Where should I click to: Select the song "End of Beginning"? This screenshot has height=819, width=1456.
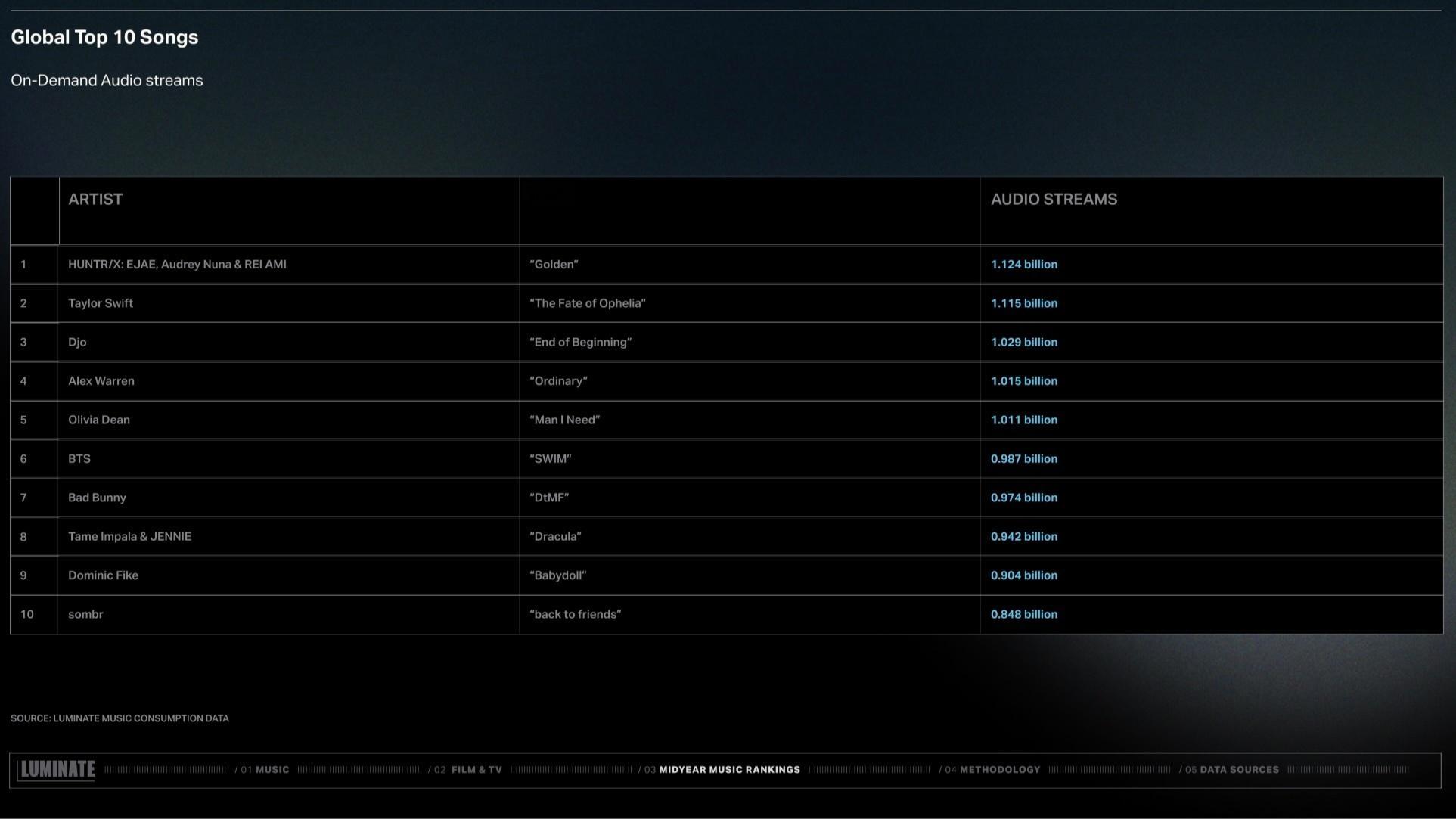tap(581, 343)
